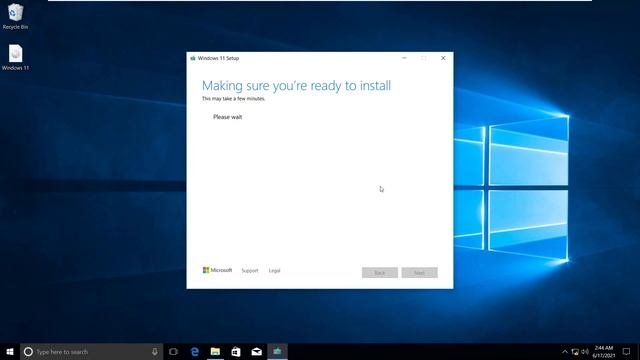640x360 pixels.
Task: Select the Windows 11 file on desktop
Action: click(x=15, y=58)
